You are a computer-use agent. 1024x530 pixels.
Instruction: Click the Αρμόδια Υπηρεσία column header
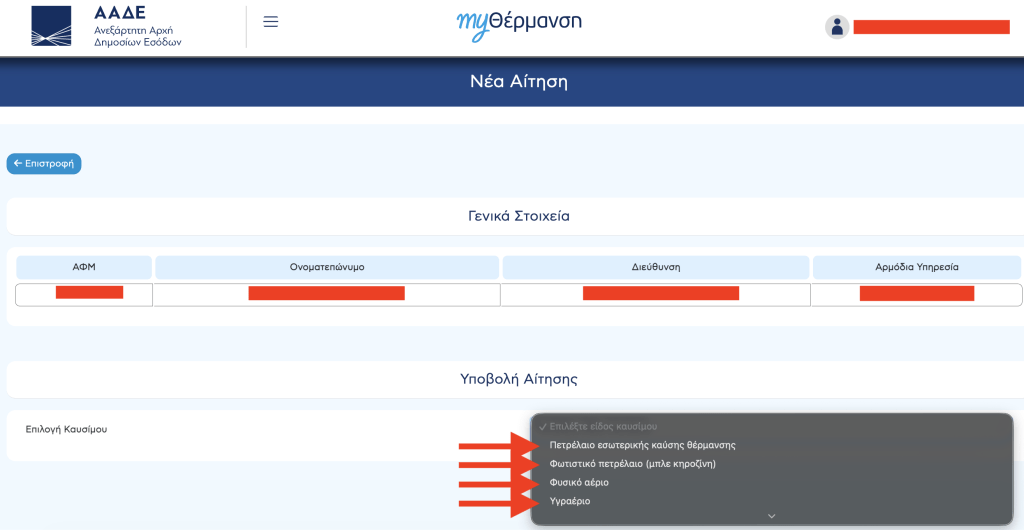coord(916,268)
